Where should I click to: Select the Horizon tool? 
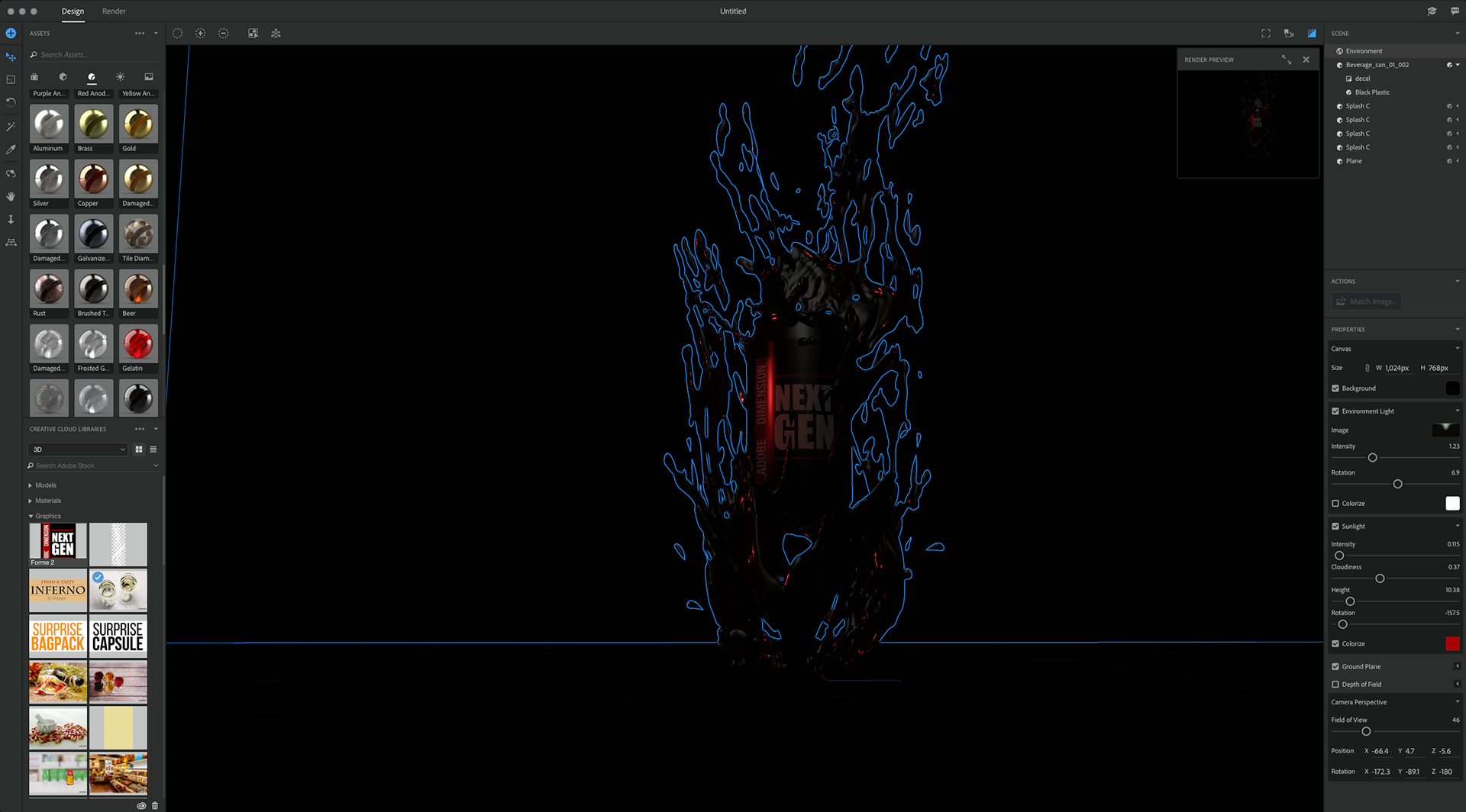click(11, 242)
